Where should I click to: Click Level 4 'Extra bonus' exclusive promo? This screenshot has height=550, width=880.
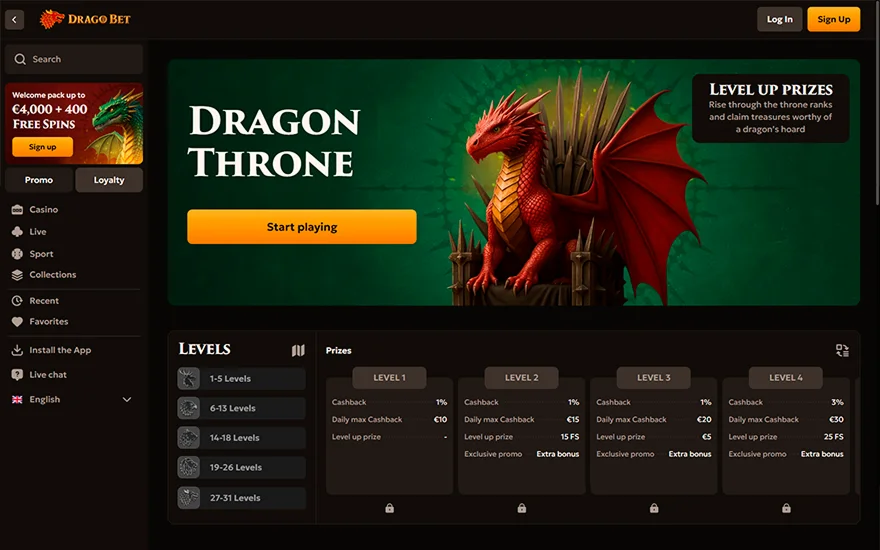coord(822,454)
